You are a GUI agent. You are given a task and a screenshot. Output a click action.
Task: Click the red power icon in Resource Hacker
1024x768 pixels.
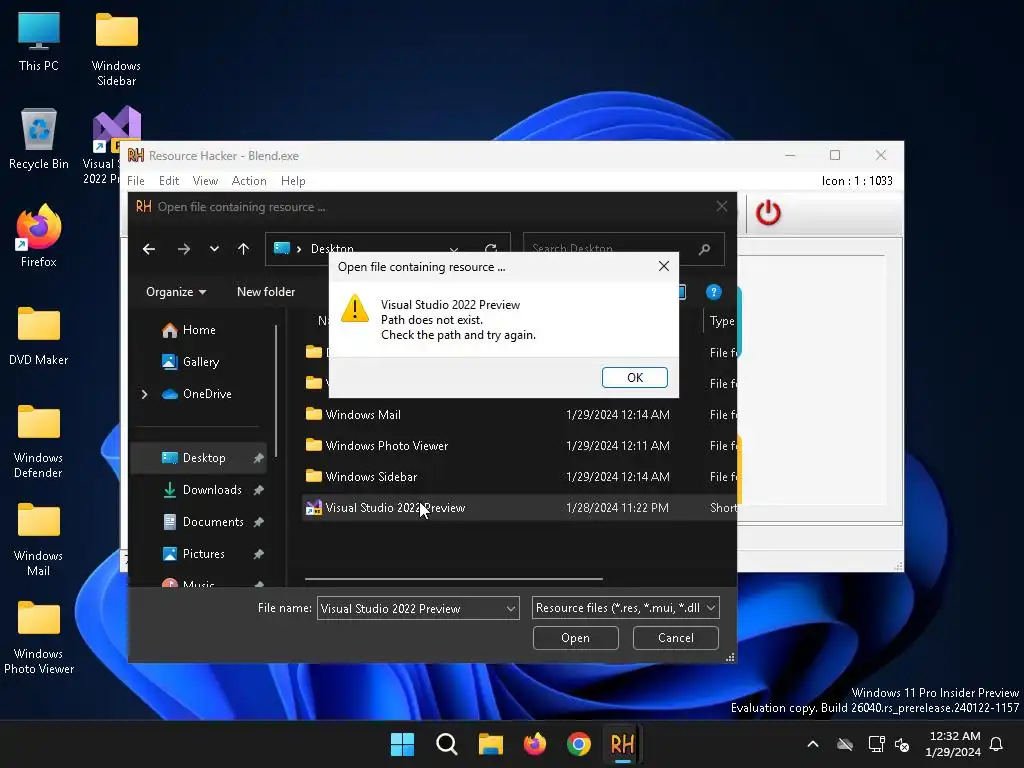pyautogui.click(x=768, y=213)
